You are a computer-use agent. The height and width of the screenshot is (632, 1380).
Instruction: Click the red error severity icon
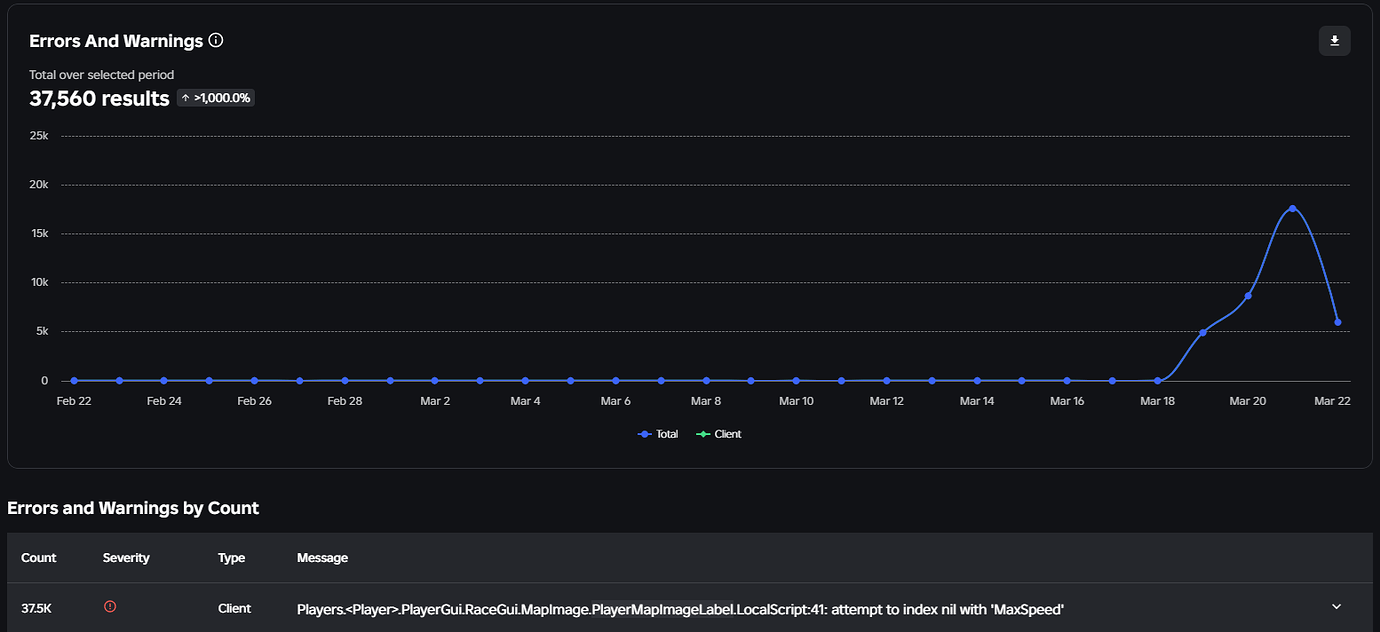tap(110, 607)
